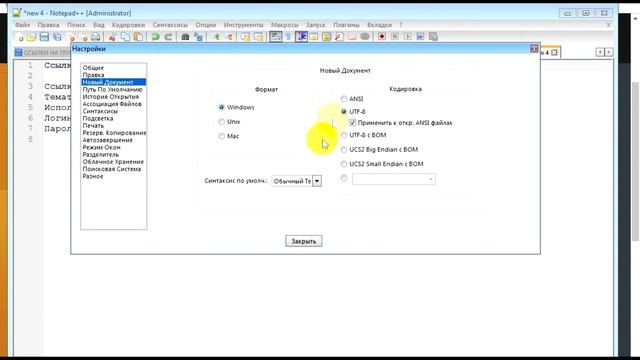Click the Copy toolbar icon
The width and height of the screenshot is (640, 360).
click(125, 37)
